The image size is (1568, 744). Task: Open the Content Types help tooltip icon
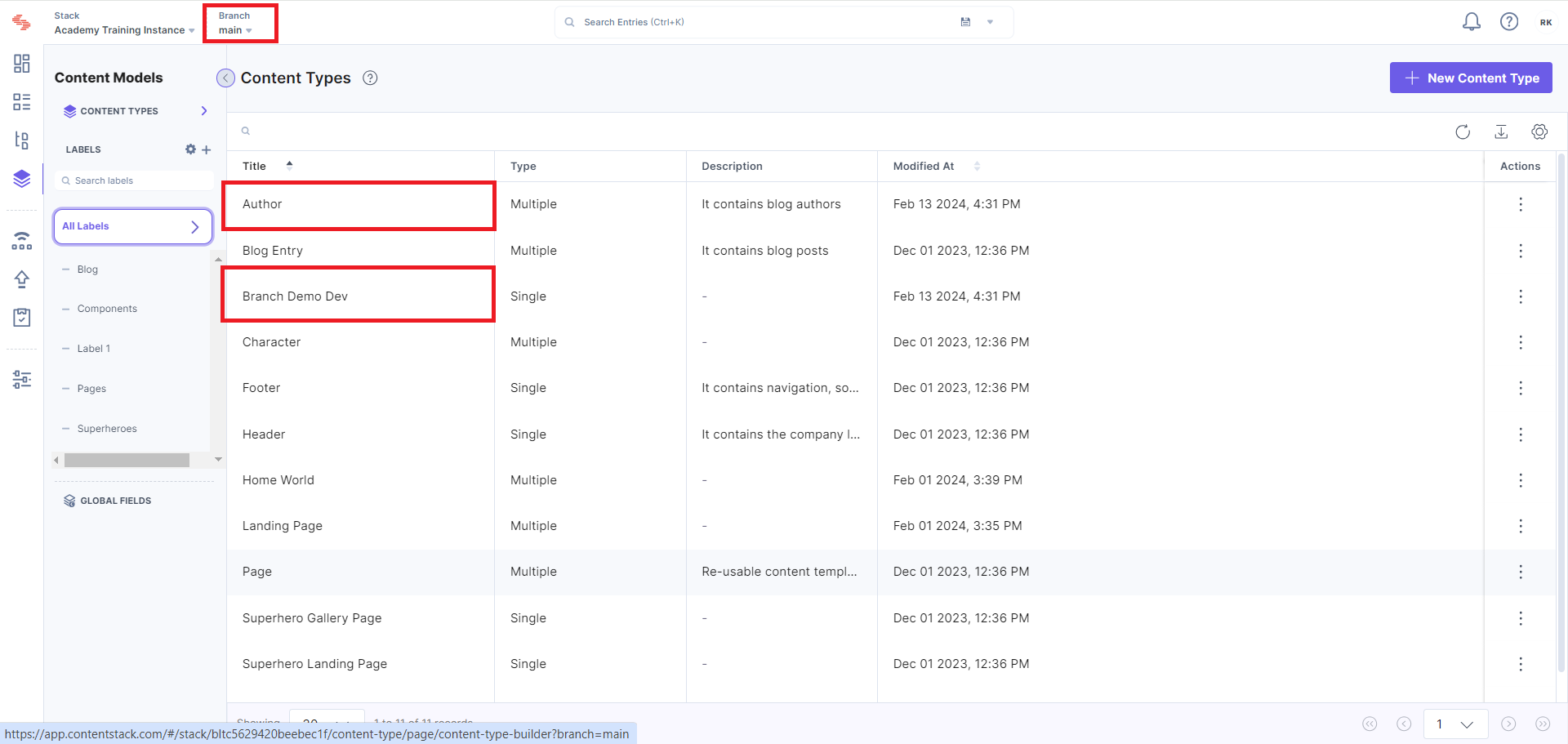point(370,78)
